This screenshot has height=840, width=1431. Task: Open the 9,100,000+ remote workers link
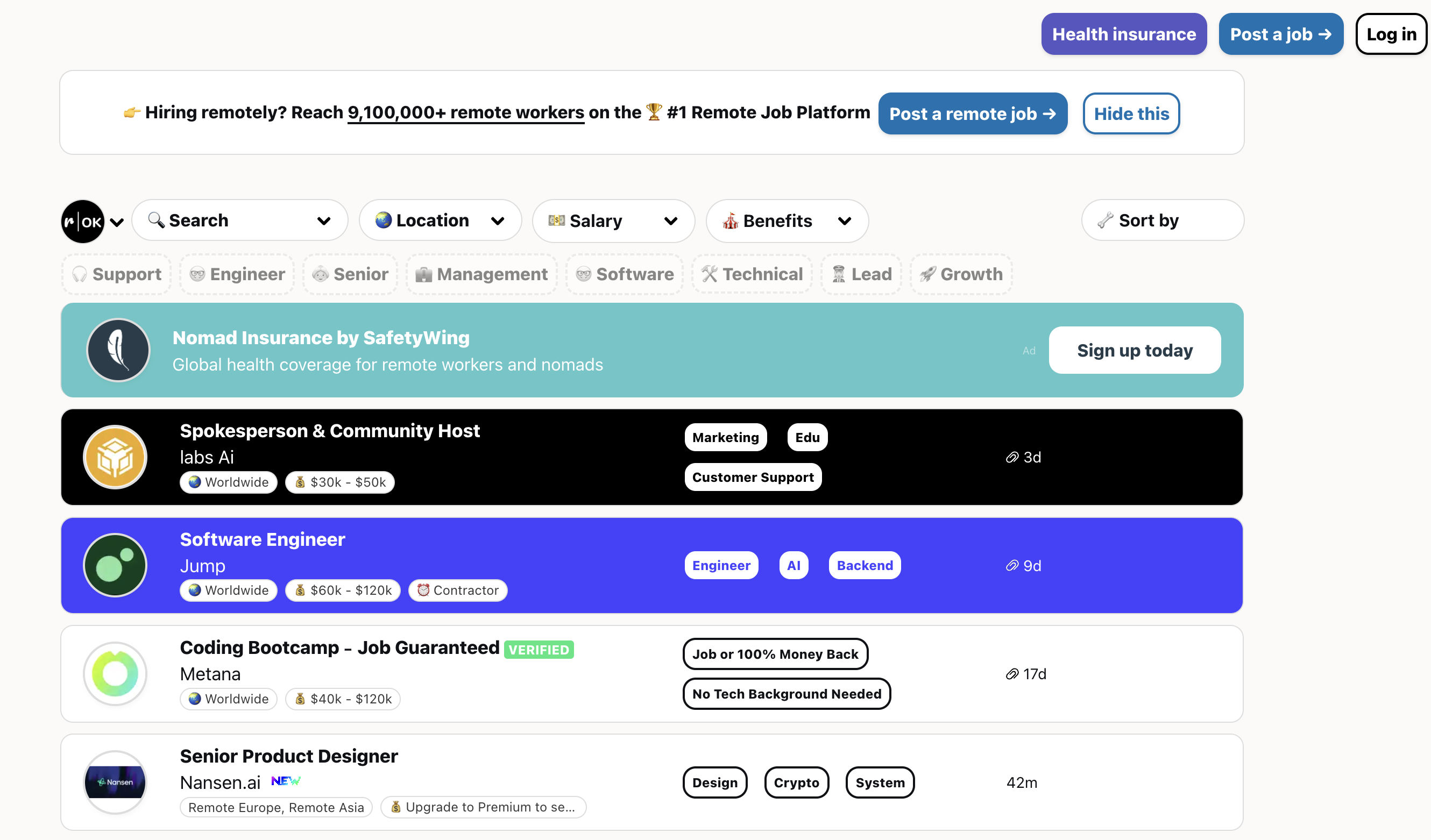click(x=466, y=112)
